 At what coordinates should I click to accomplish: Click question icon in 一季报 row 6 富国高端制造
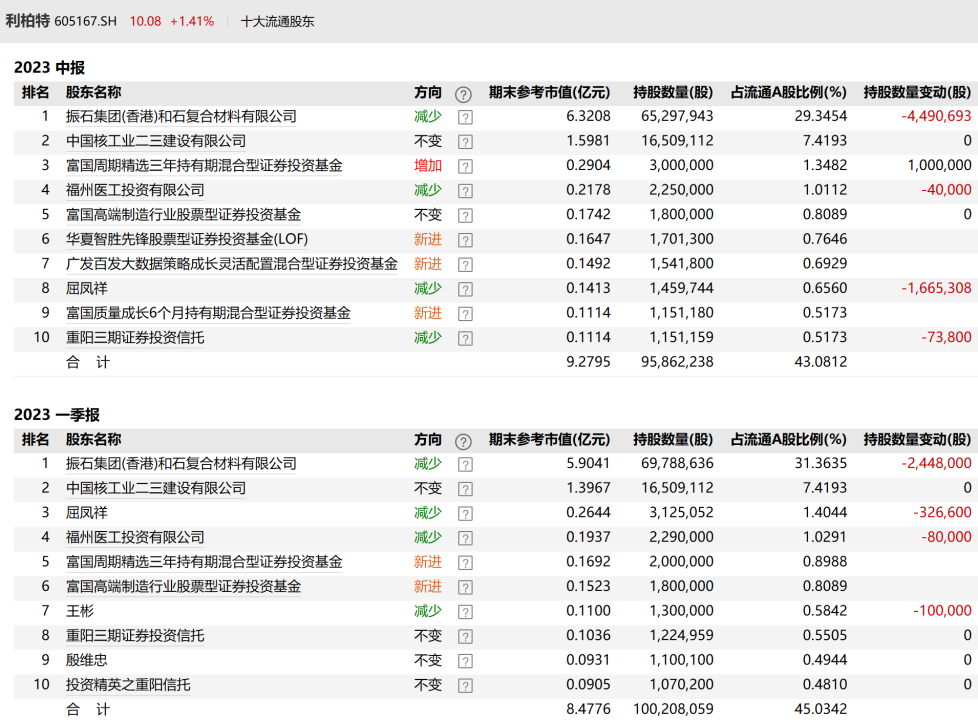(465, 588)
